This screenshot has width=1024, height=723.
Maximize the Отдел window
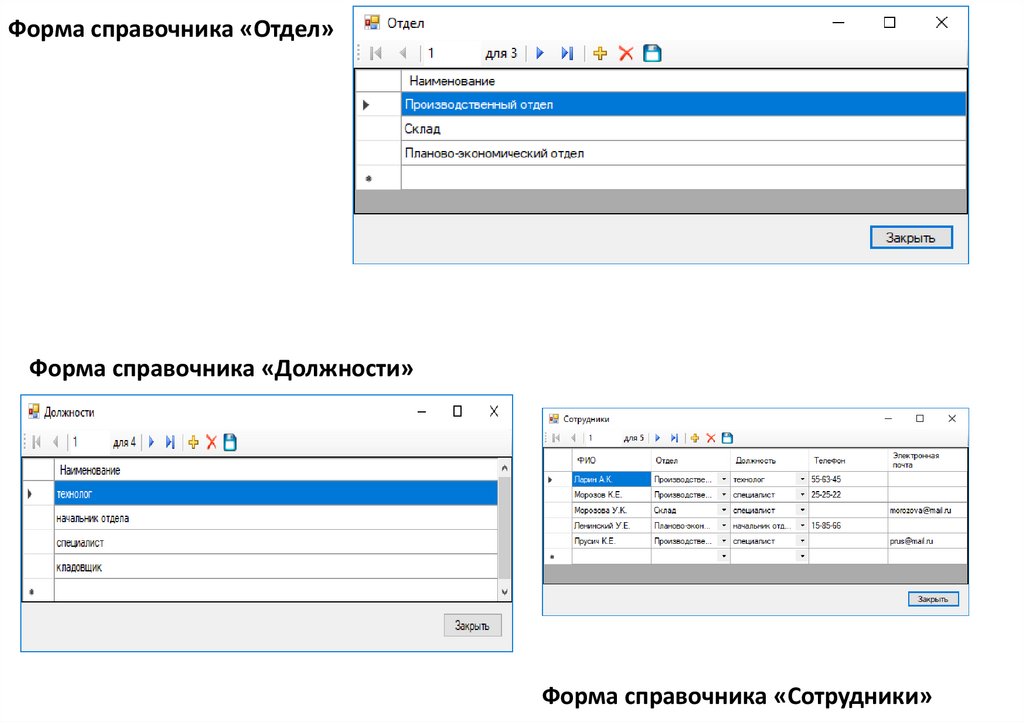coord(889,23)
